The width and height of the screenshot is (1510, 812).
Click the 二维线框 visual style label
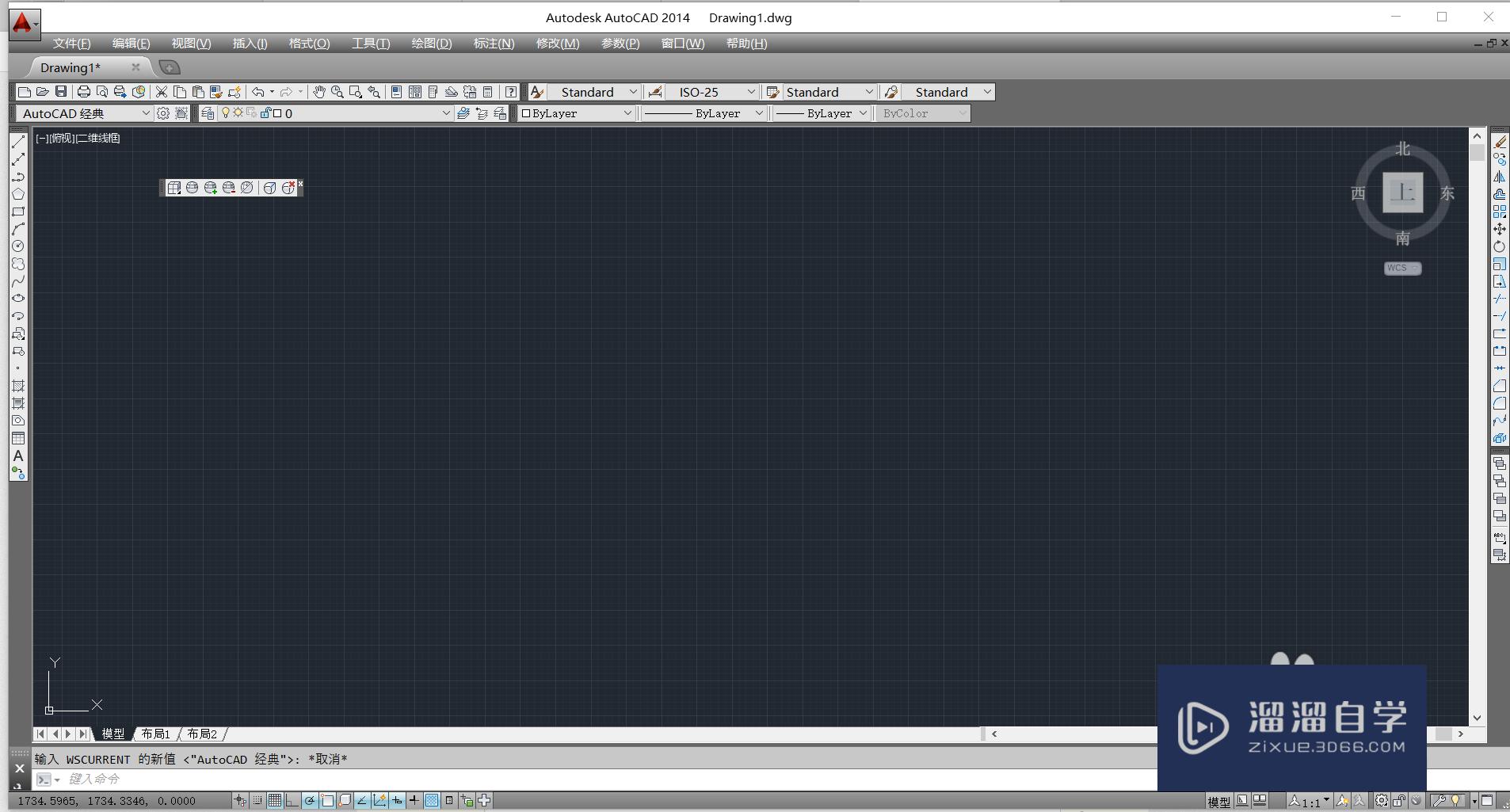click(98, 139)
